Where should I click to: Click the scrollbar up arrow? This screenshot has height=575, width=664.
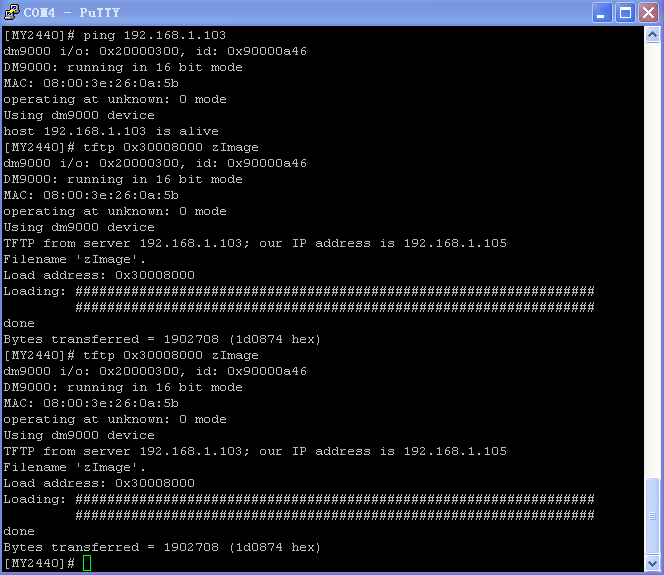coord(652,35)
